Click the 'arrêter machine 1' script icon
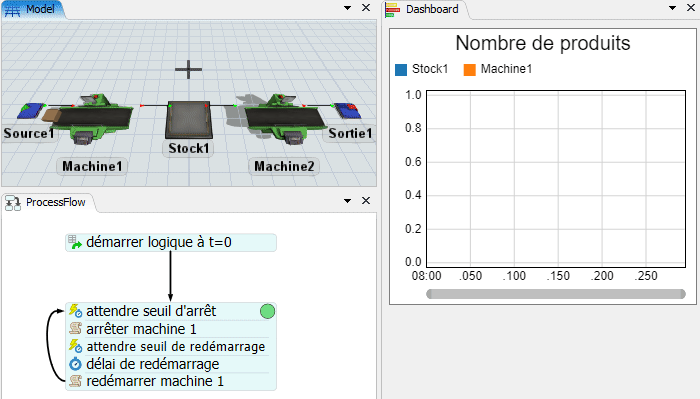700x399 pixels. point(75,329)
